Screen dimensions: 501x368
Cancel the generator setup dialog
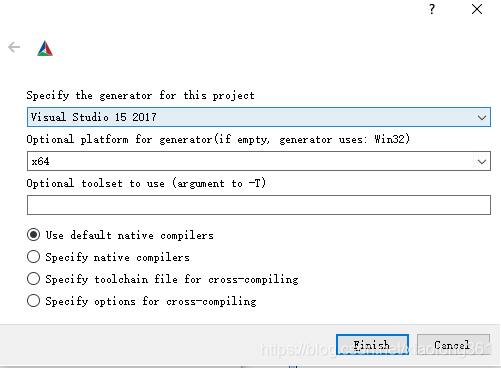click(453, 345)
